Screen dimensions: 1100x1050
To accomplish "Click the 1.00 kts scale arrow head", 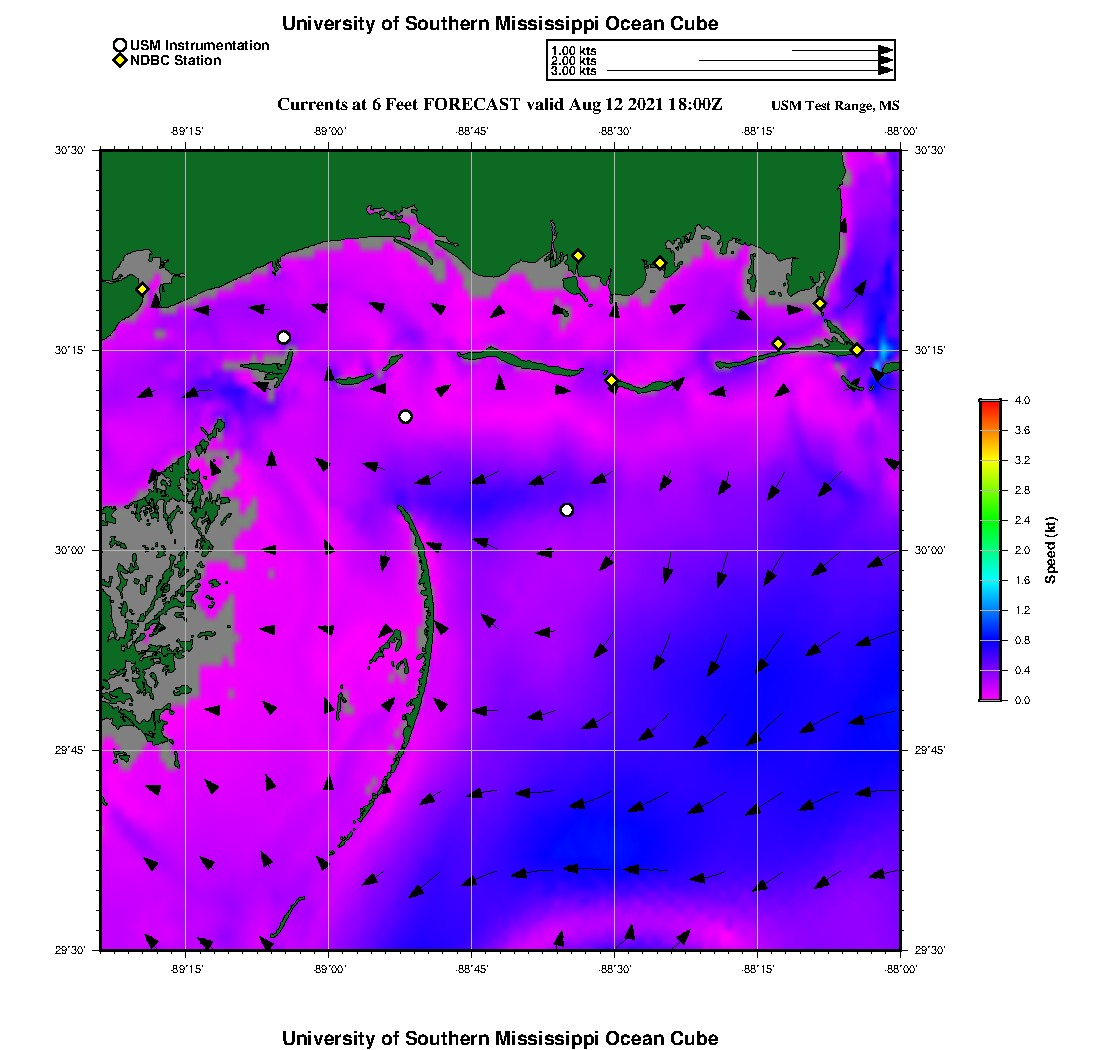I will (886, 51).
